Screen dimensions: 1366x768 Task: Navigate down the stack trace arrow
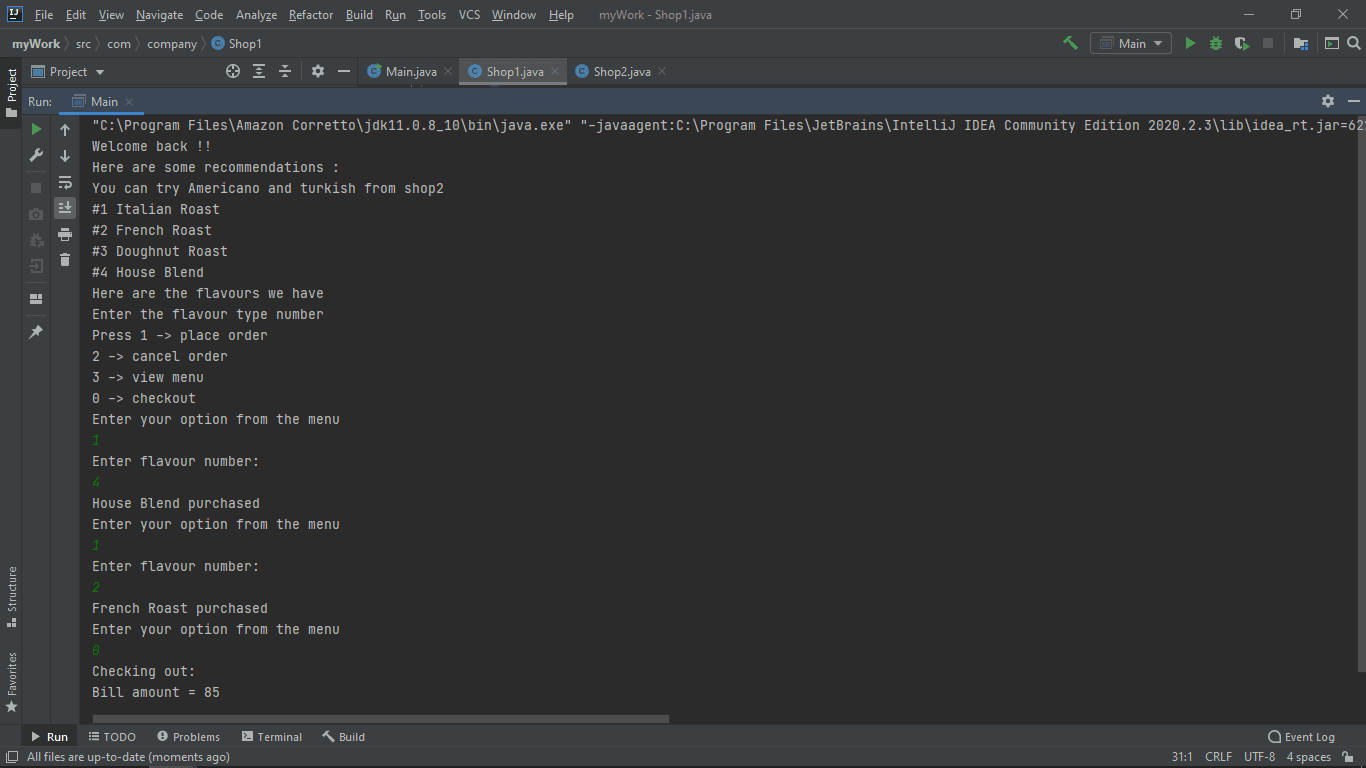[x=65, y=155]
